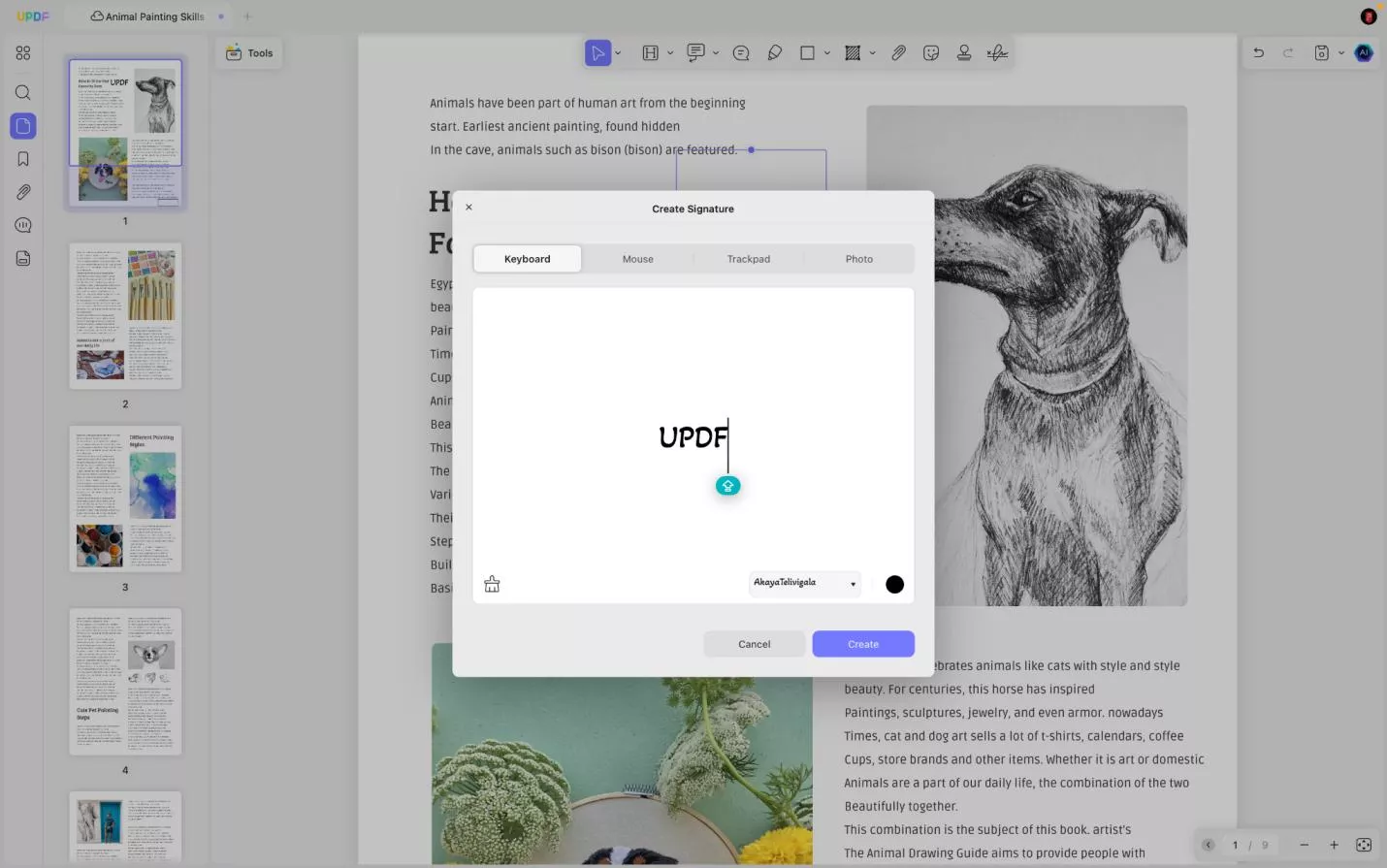Select the cursor pointer tool

pyautogui.click(x=597, y=53)
